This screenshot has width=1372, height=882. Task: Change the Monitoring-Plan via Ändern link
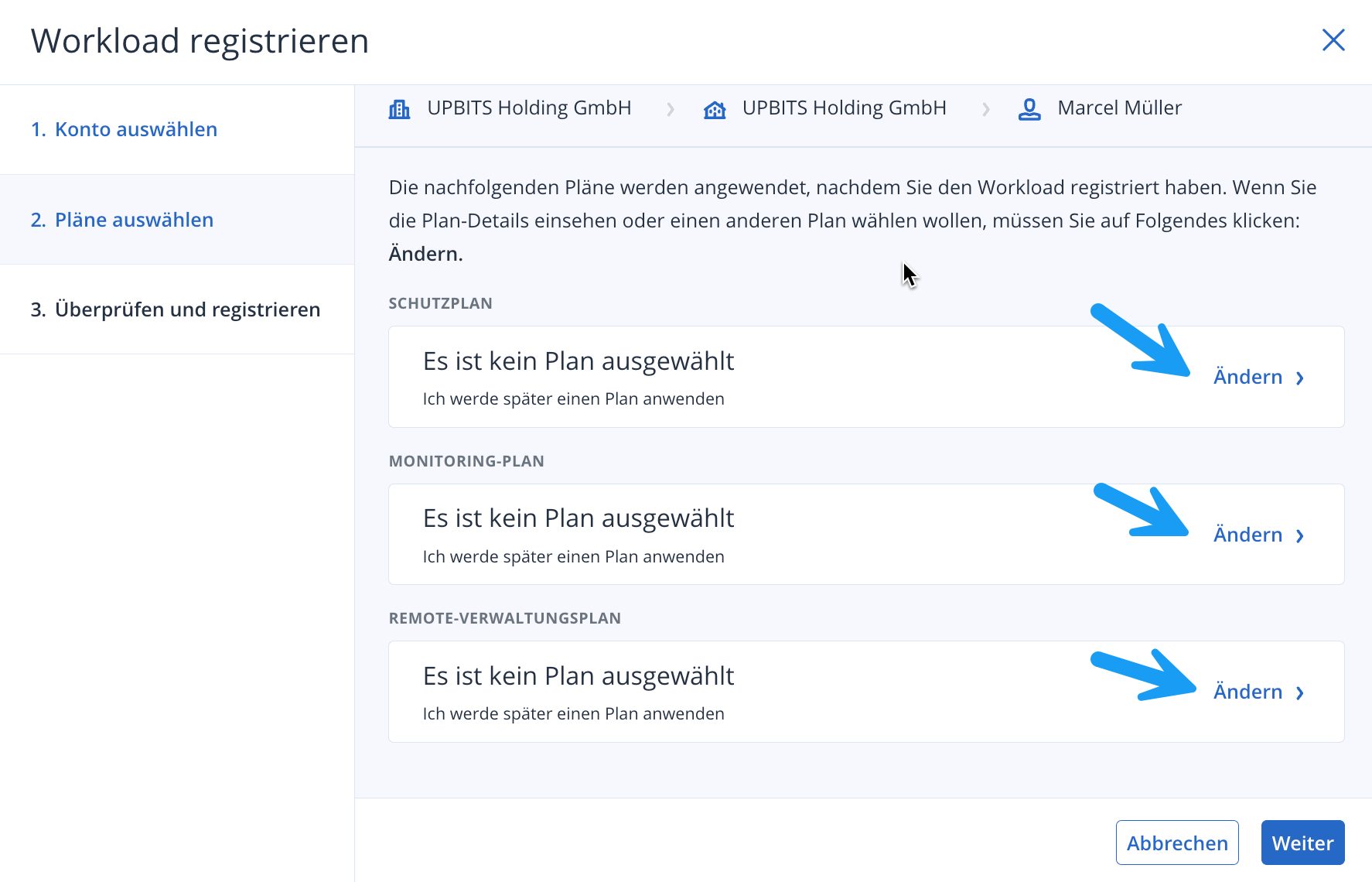(1247, 535)
